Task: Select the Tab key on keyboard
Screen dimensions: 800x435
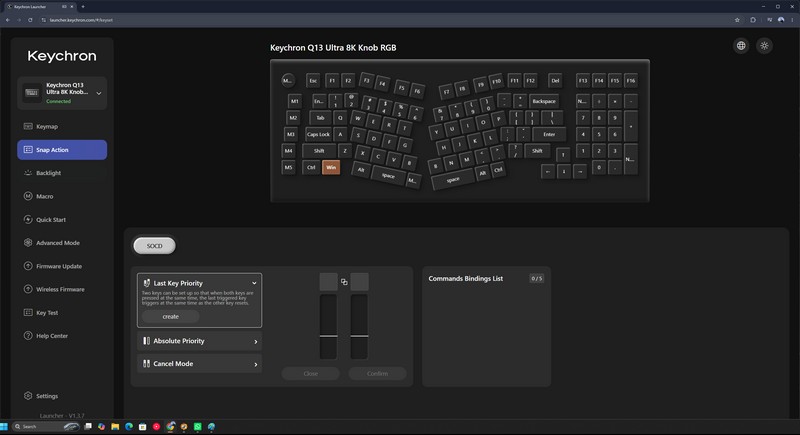Action: (x=320, y=118)
